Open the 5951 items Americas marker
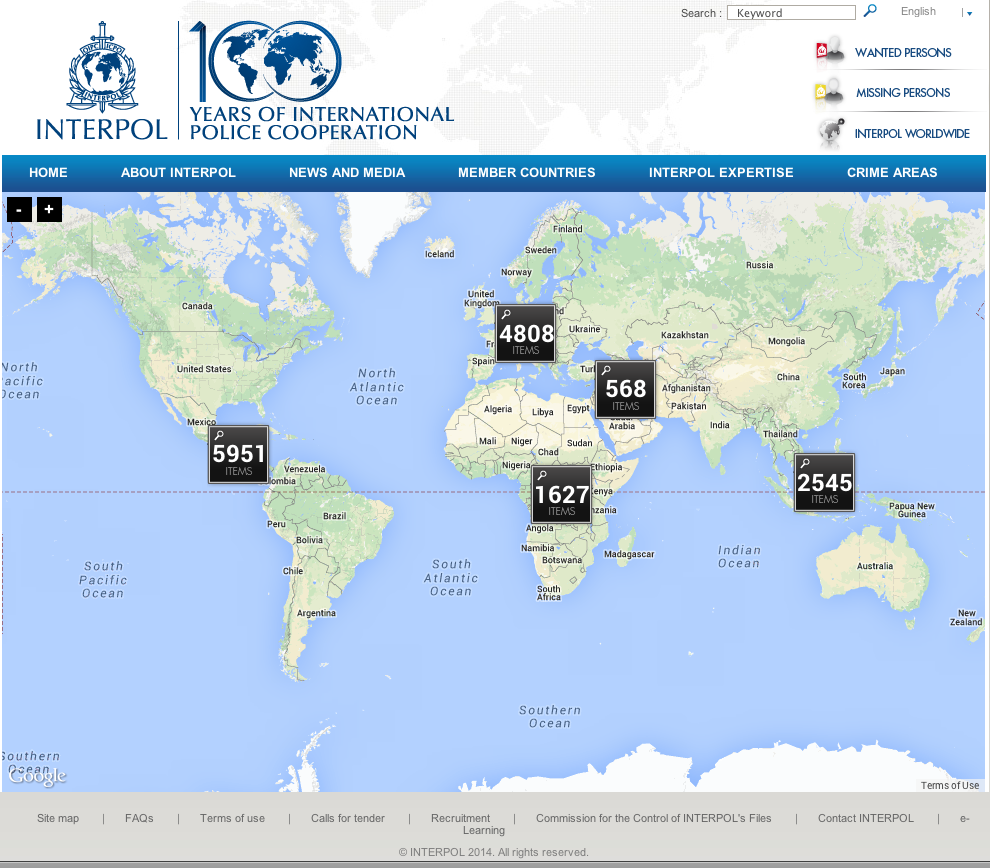Image resolution: width=990 pixels, height=868 pixels. (x=239, y=455)
